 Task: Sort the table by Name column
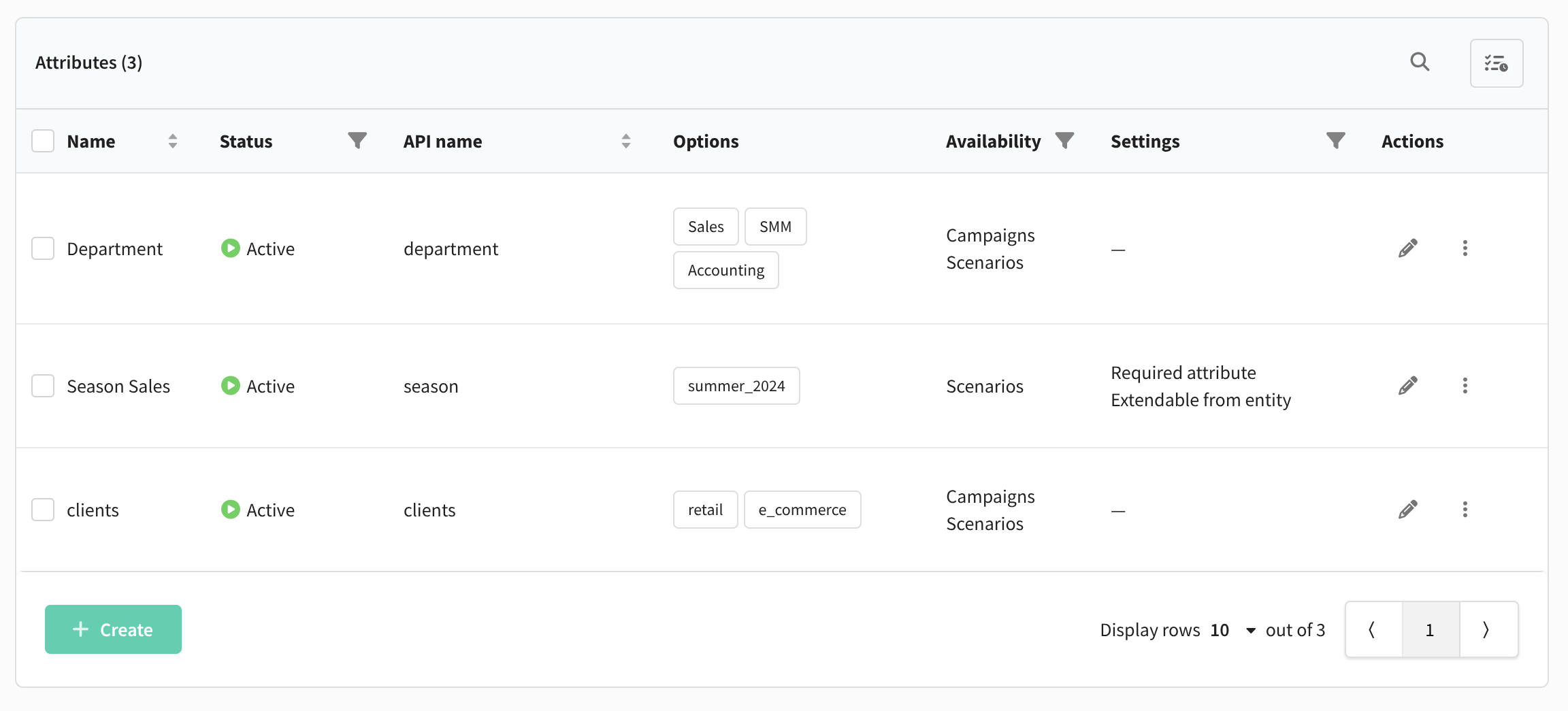click(x=173, y=141)
